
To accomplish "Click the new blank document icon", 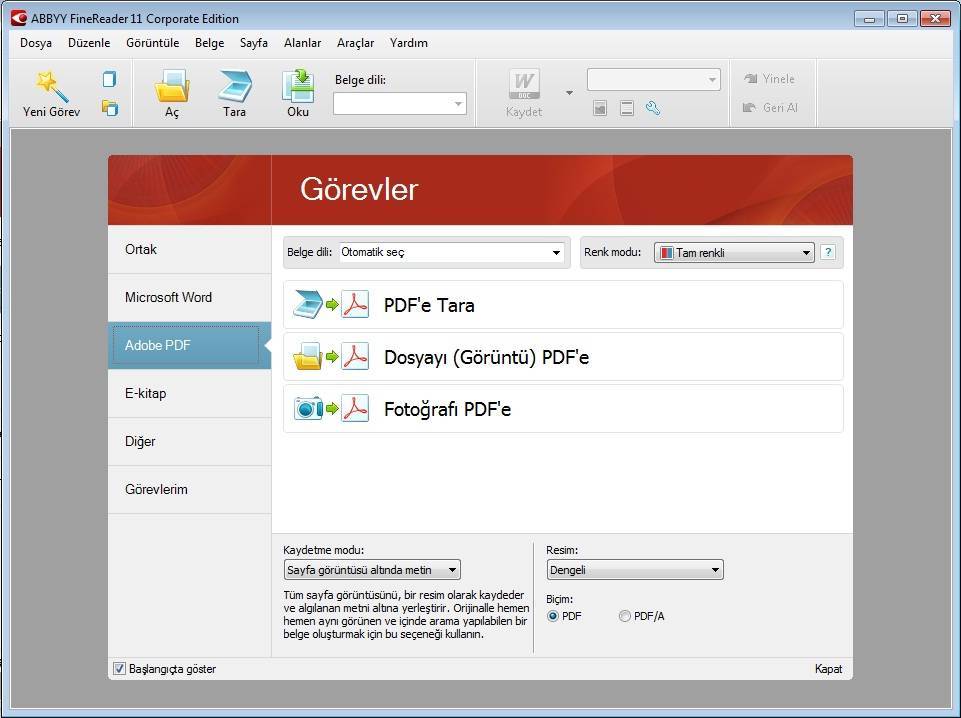I will 110,79.
